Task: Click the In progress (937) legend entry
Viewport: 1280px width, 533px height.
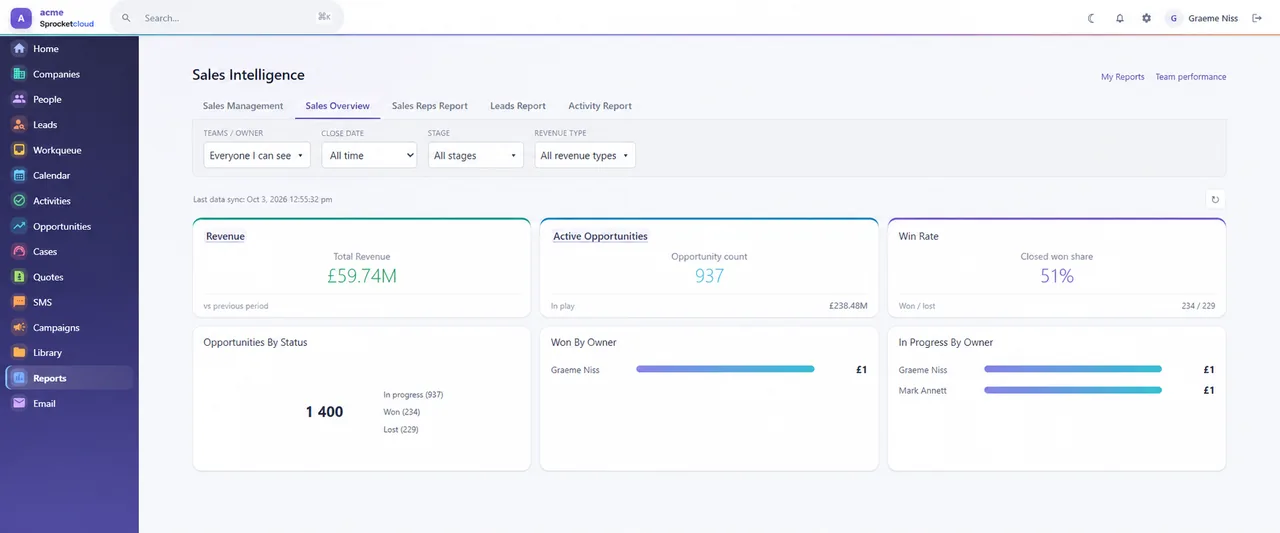Action: click(x=413, y=395)
